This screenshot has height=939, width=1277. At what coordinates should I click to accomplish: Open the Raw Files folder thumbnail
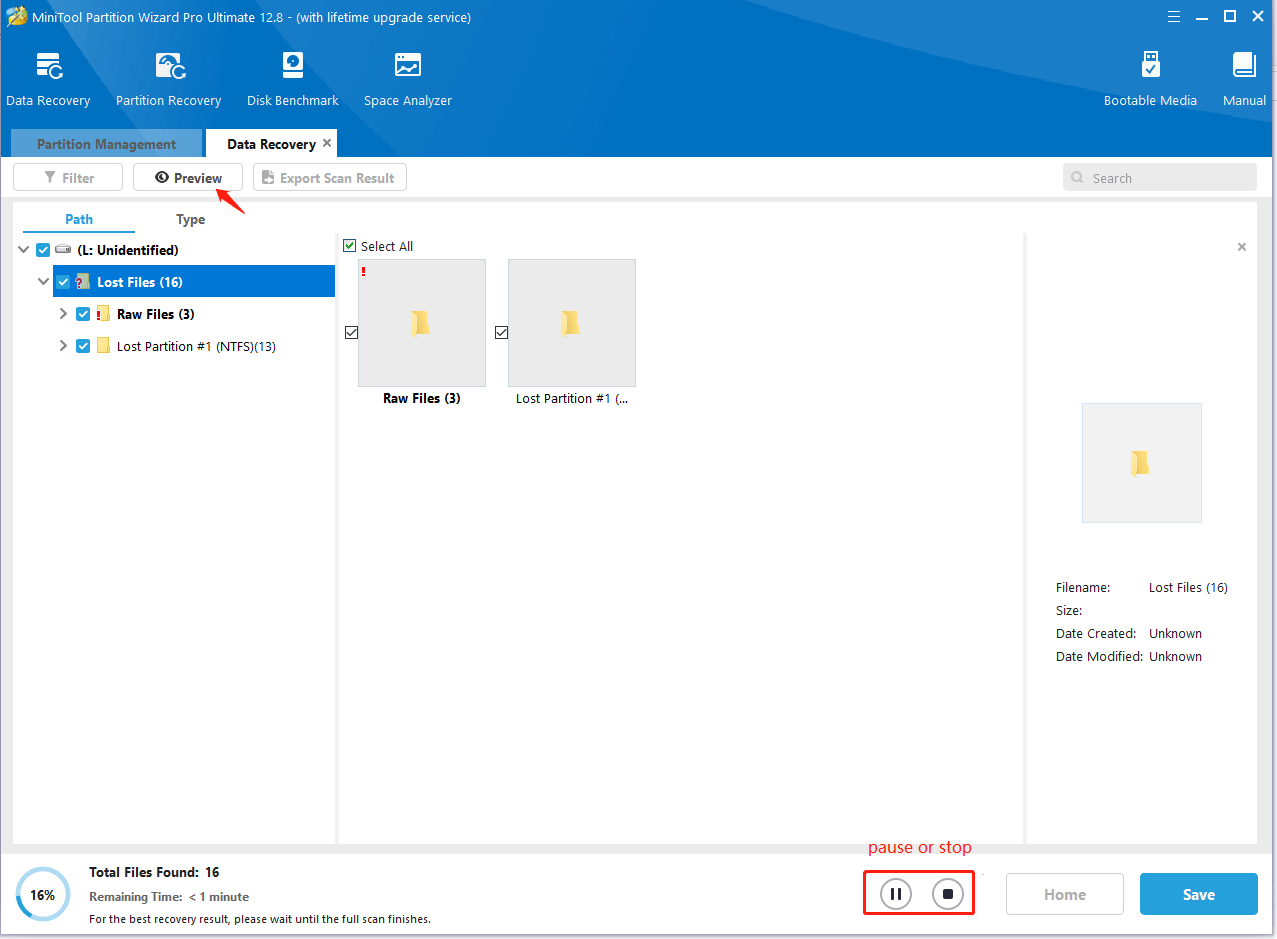click(x=421, y=323)
